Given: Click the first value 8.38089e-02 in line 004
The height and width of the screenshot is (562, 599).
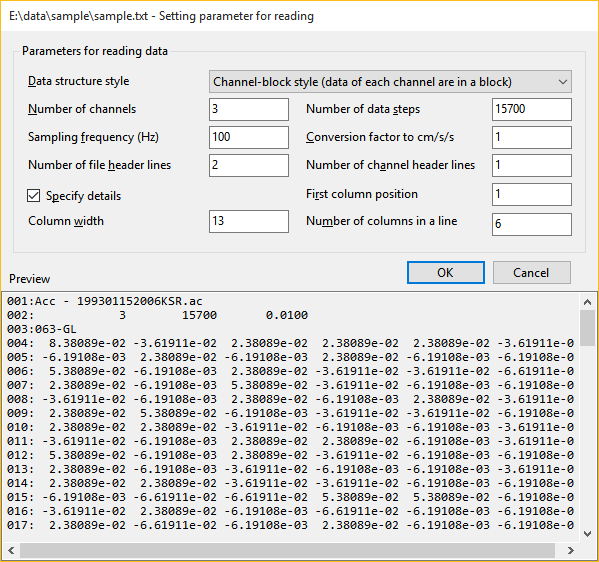Looking at the screenshot, I should (87, 343).
